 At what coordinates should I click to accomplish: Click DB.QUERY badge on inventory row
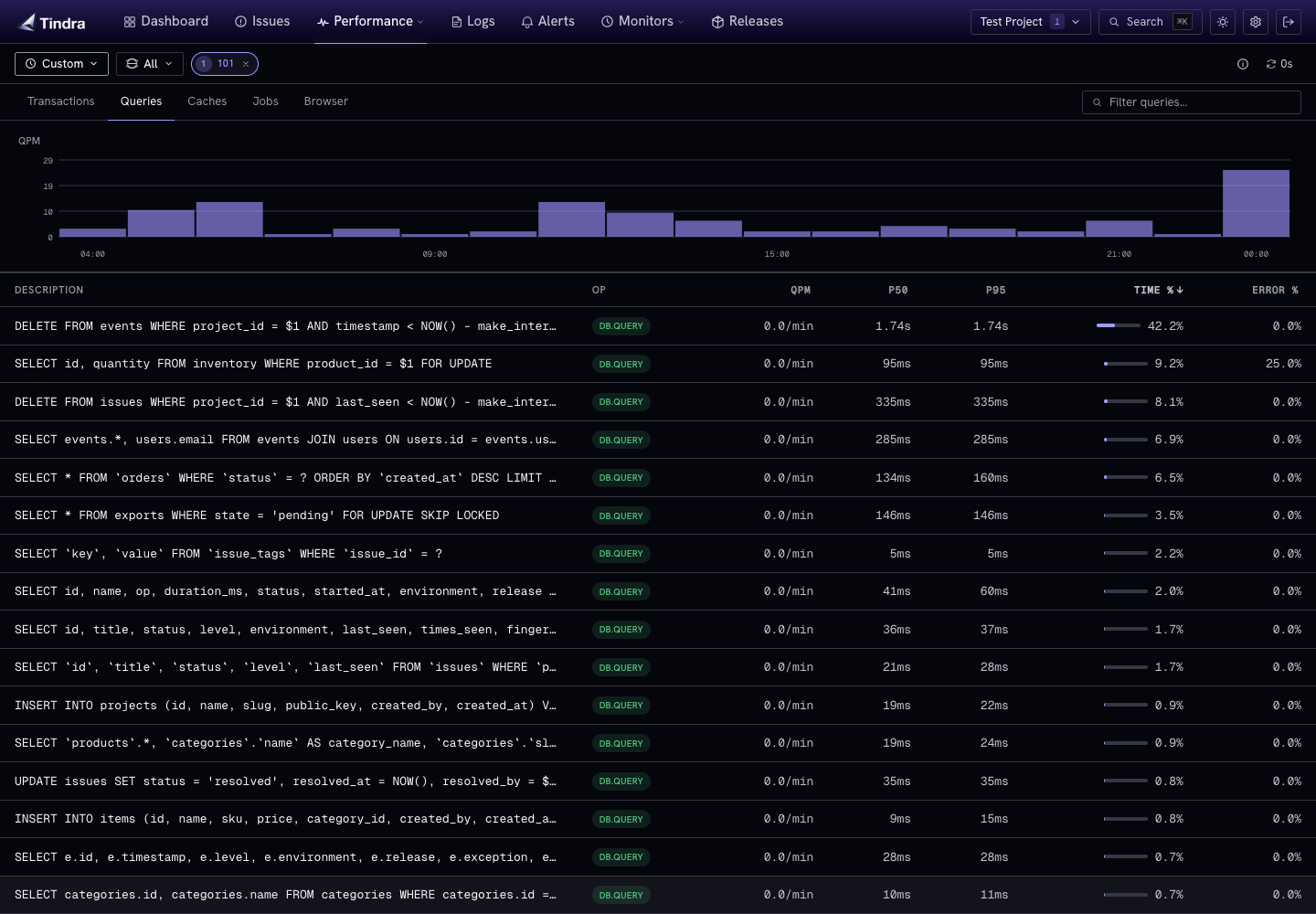pos(621,364)
